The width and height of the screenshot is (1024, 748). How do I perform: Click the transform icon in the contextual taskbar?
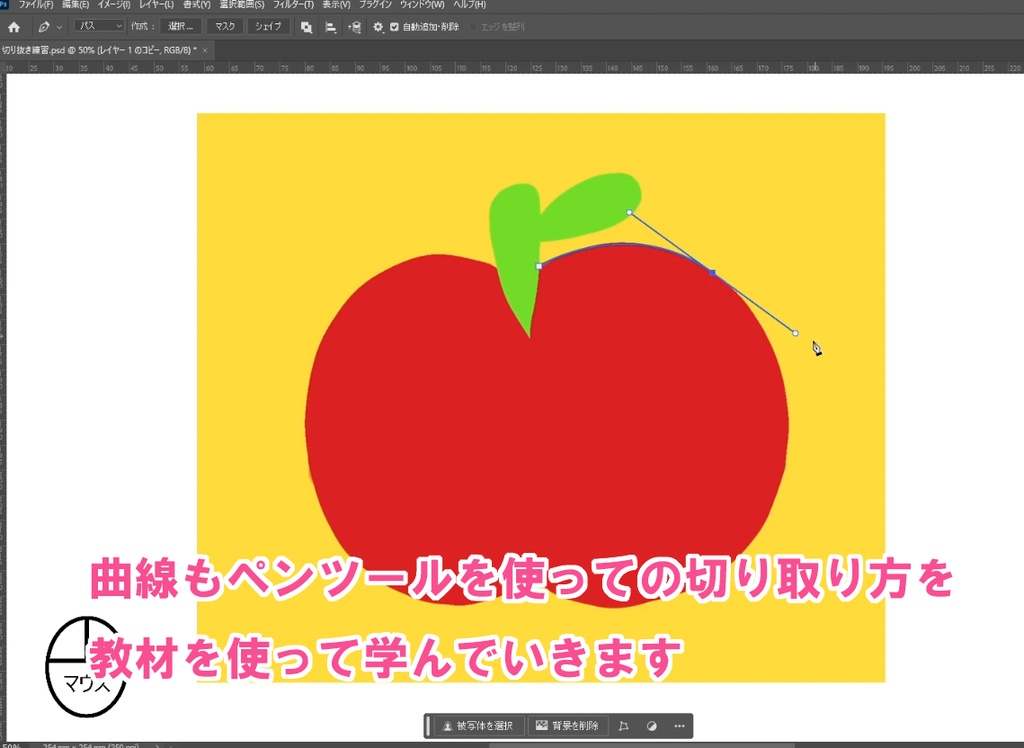(624, 725)
